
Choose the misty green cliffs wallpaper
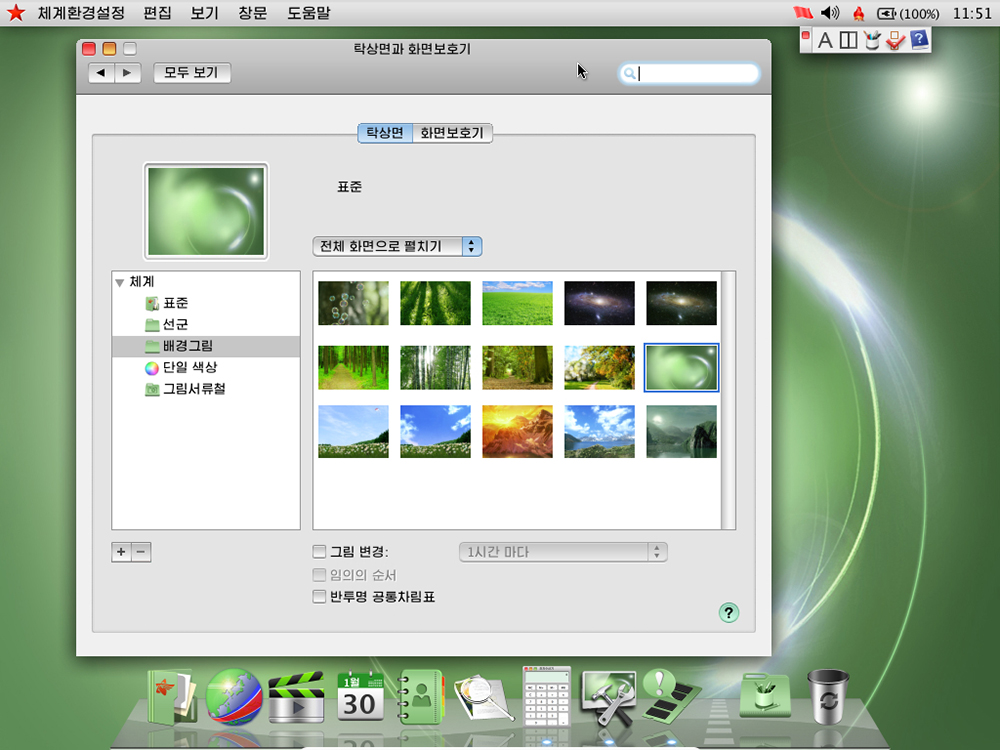click(681, 432)
